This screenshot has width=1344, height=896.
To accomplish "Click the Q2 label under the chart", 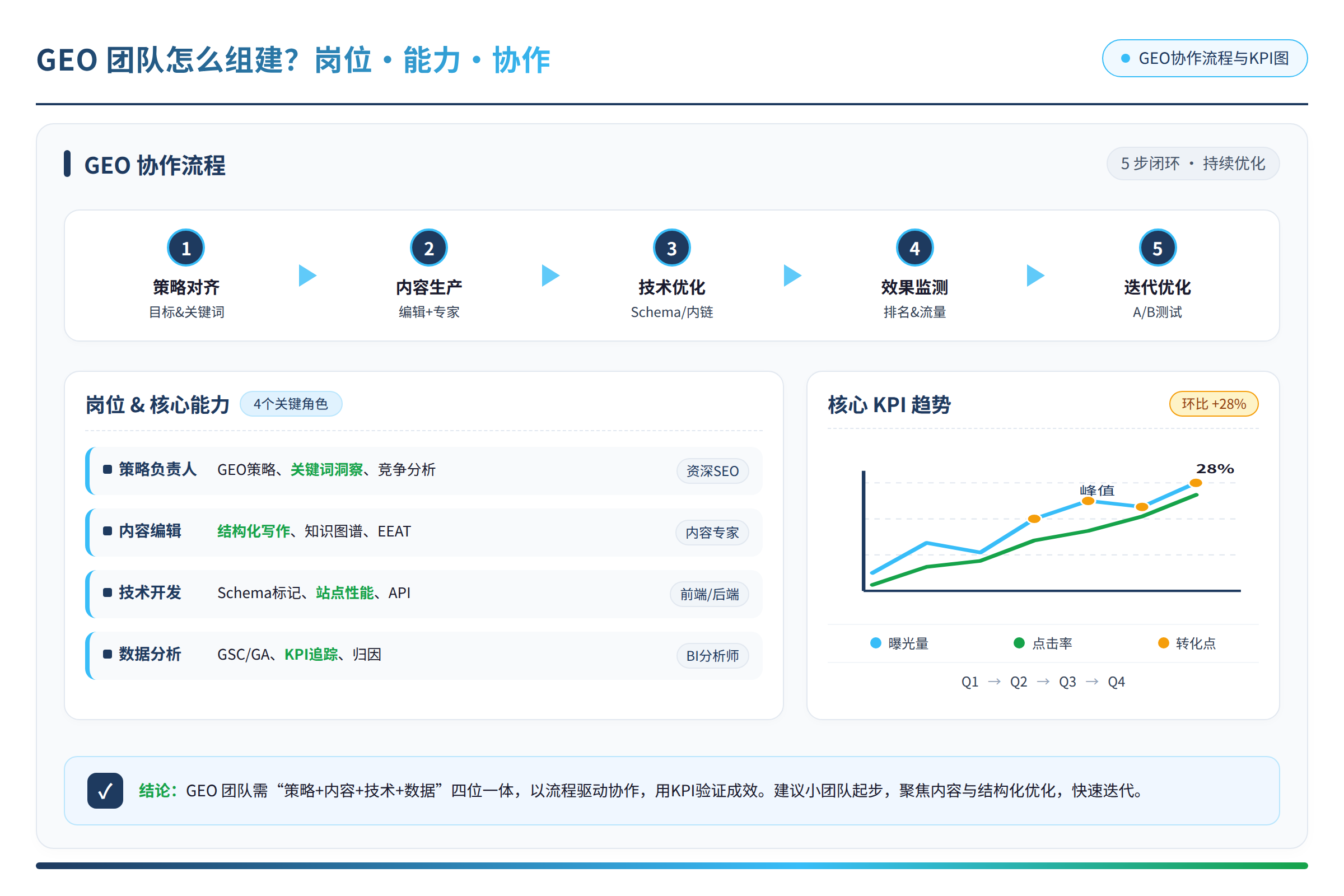I will click(1019, 682).
